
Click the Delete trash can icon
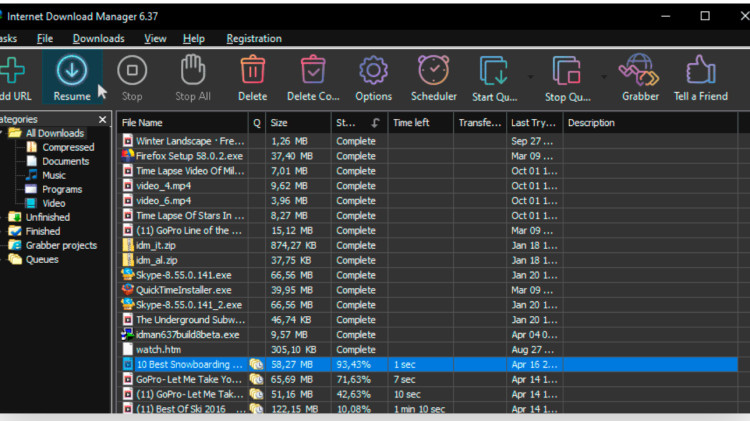pyautogui.click(x=253, y=70)
